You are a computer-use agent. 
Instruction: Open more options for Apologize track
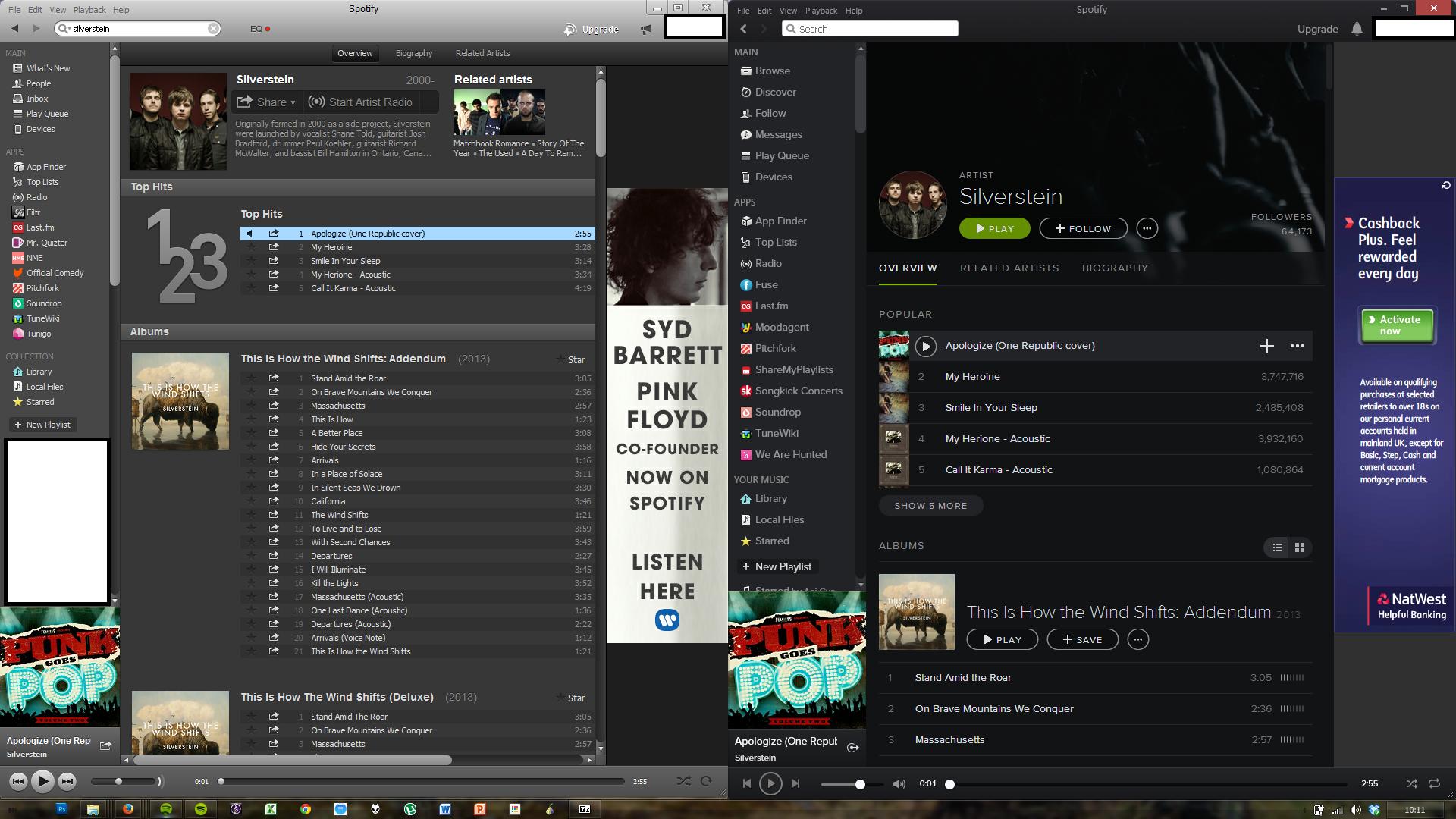pos(1297,346)
